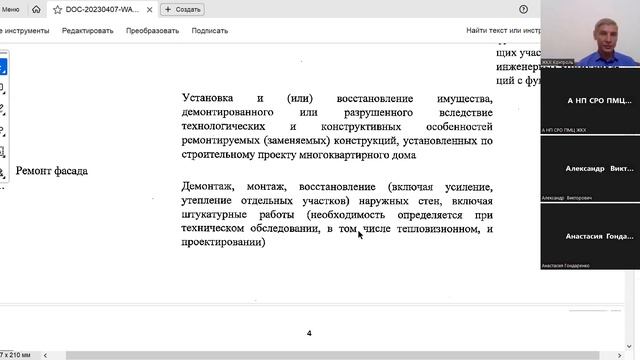Viewport: 640px width, 360px height.
Task: Select the А НП СРО ПМЦ participant tile
Action: coord(590,100)
